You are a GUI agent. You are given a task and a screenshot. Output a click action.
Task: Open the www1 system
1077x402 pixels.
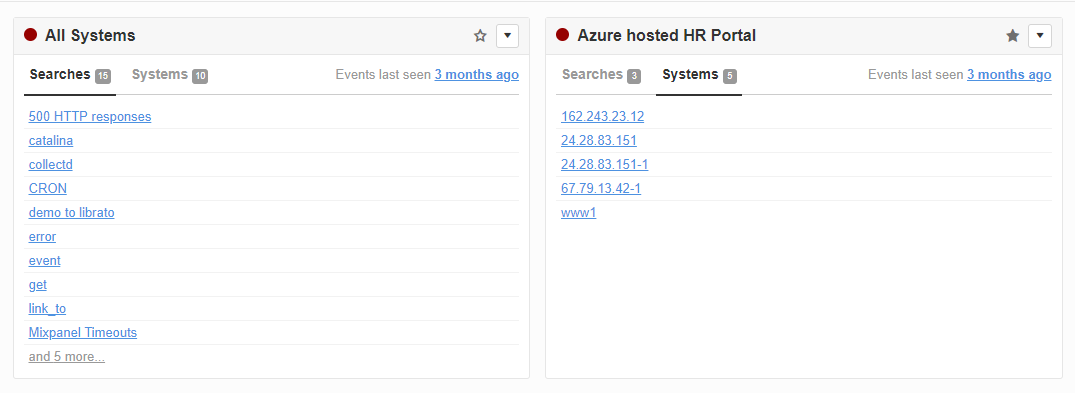pyautogui.click(x=578, y=213)
